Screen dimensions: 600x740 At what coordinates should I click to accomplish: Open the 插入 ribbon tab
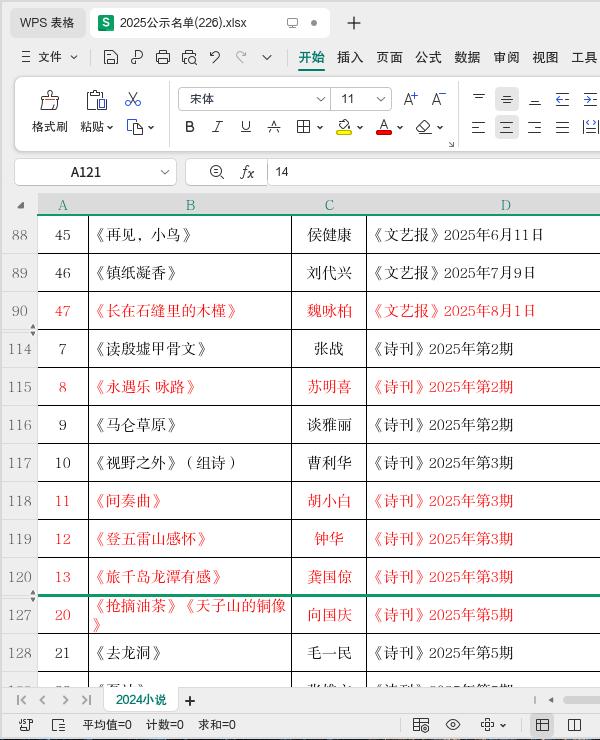tap(350, 57)
